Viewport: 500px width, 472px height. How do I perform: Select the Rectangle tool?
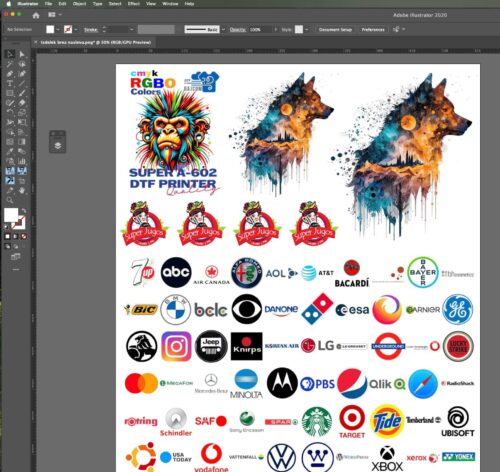pyautogui.click(x=10, y=93)
